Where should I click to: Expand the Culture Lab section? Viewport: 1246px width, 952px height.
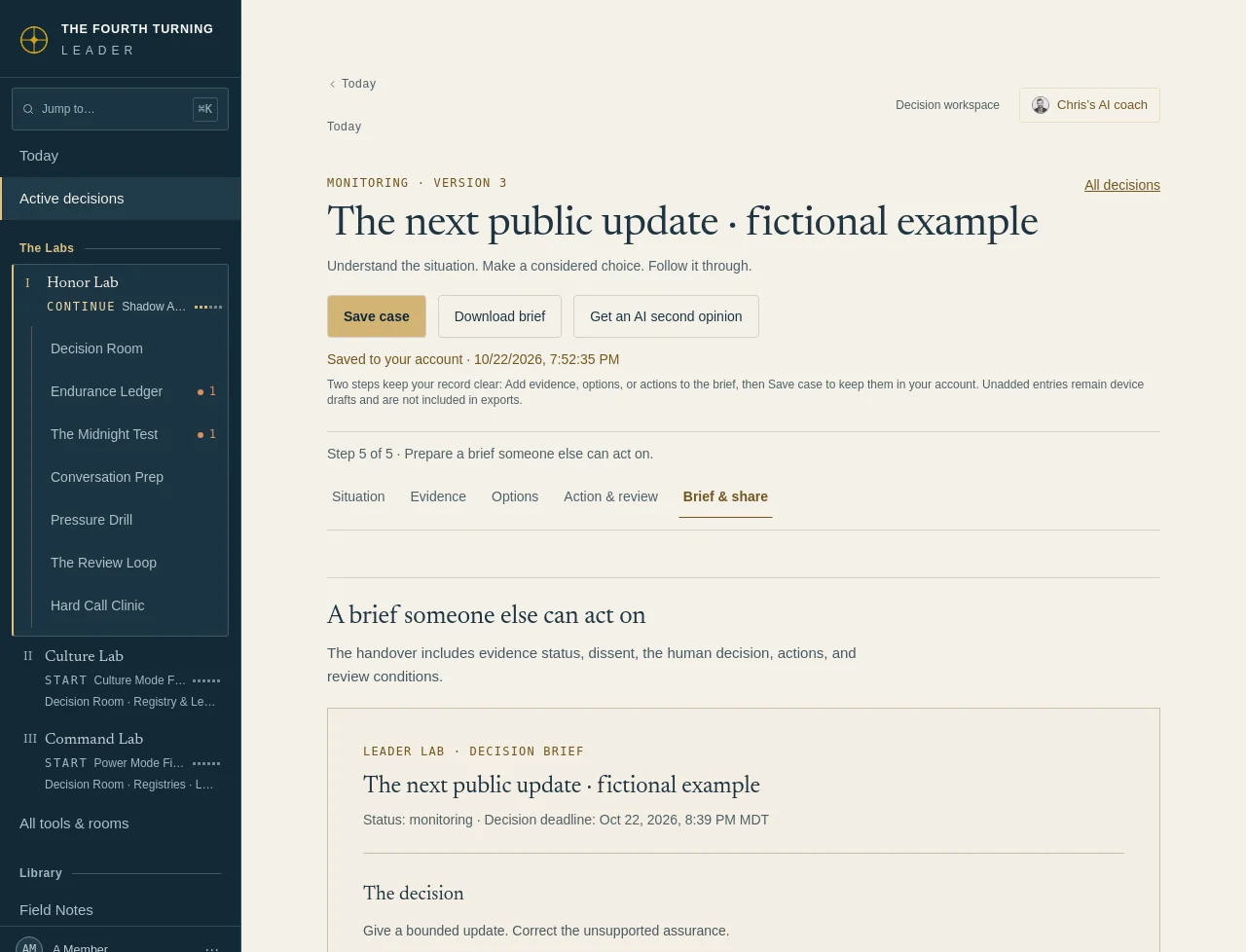point(84,656)
